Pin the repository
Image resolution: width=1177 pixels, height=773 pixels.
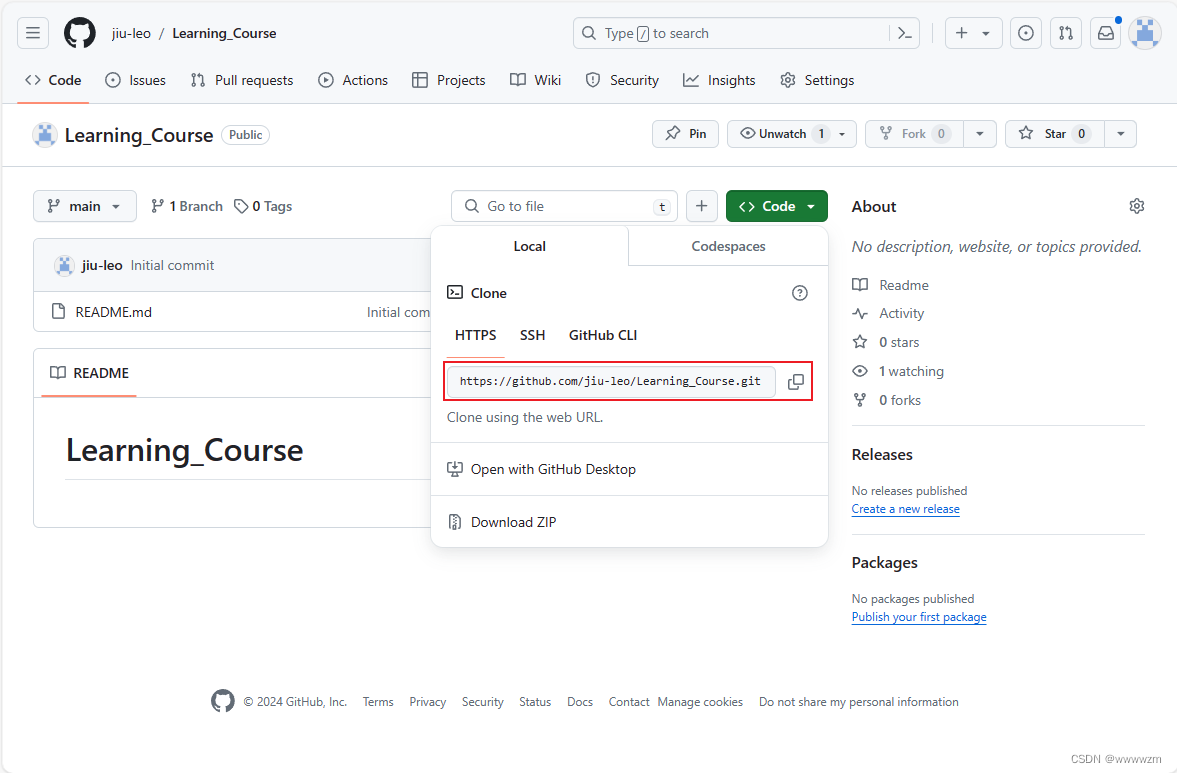pyautogui.click(x=685, y=134)
